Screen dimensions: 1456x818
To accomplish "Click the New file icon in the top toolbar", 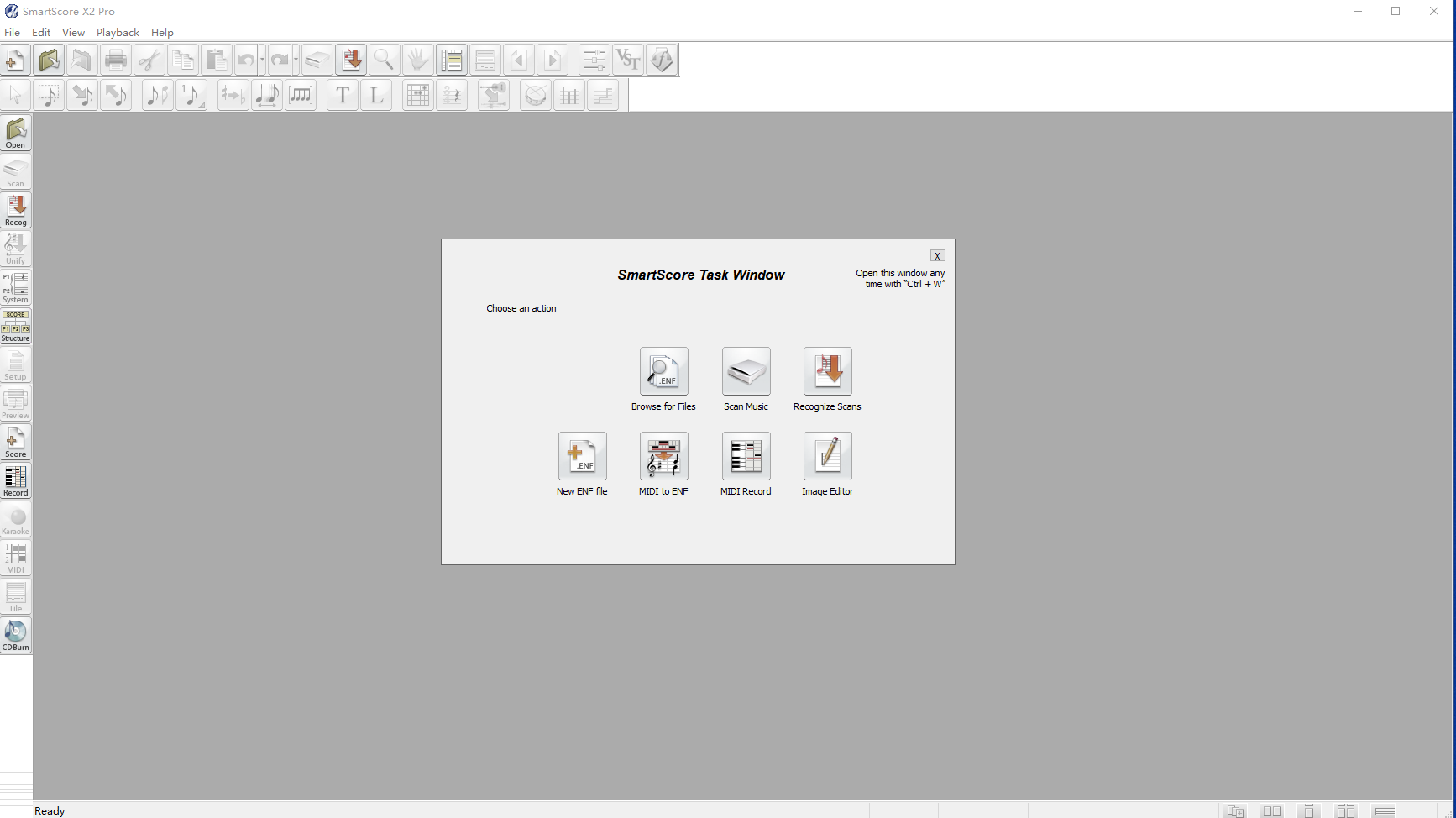I will (x=15, y=60).
